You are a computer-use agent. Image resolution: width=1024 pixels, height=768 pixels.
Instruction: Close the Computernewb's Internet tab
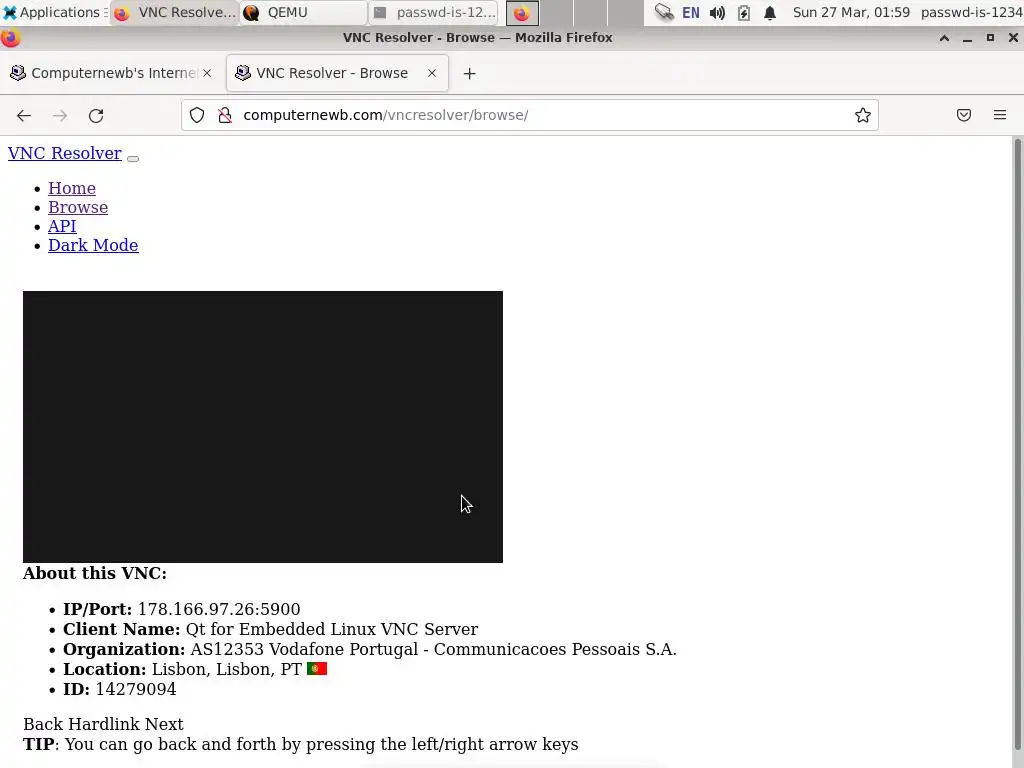(x=207, y=73)
